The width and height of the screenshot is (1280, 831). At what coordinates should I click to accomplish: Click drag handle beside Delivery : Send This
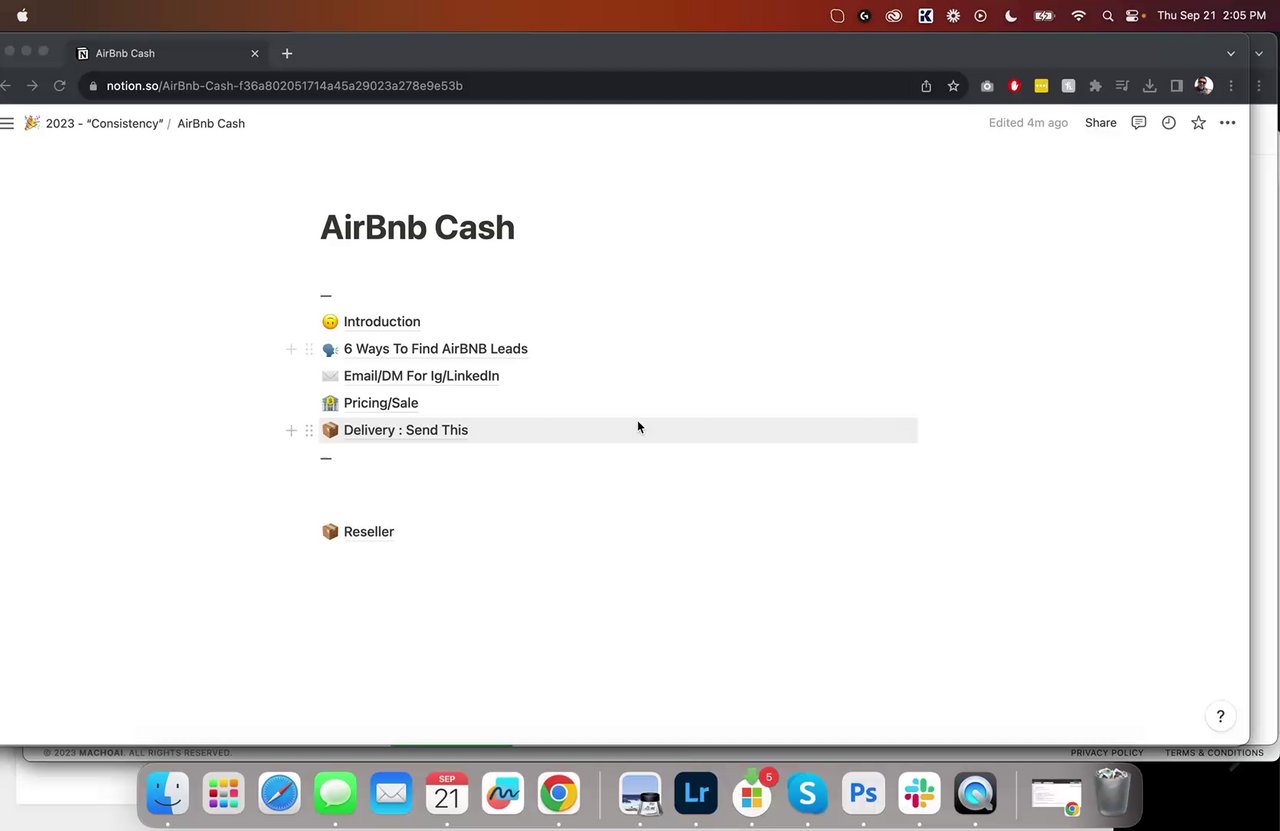309,430
